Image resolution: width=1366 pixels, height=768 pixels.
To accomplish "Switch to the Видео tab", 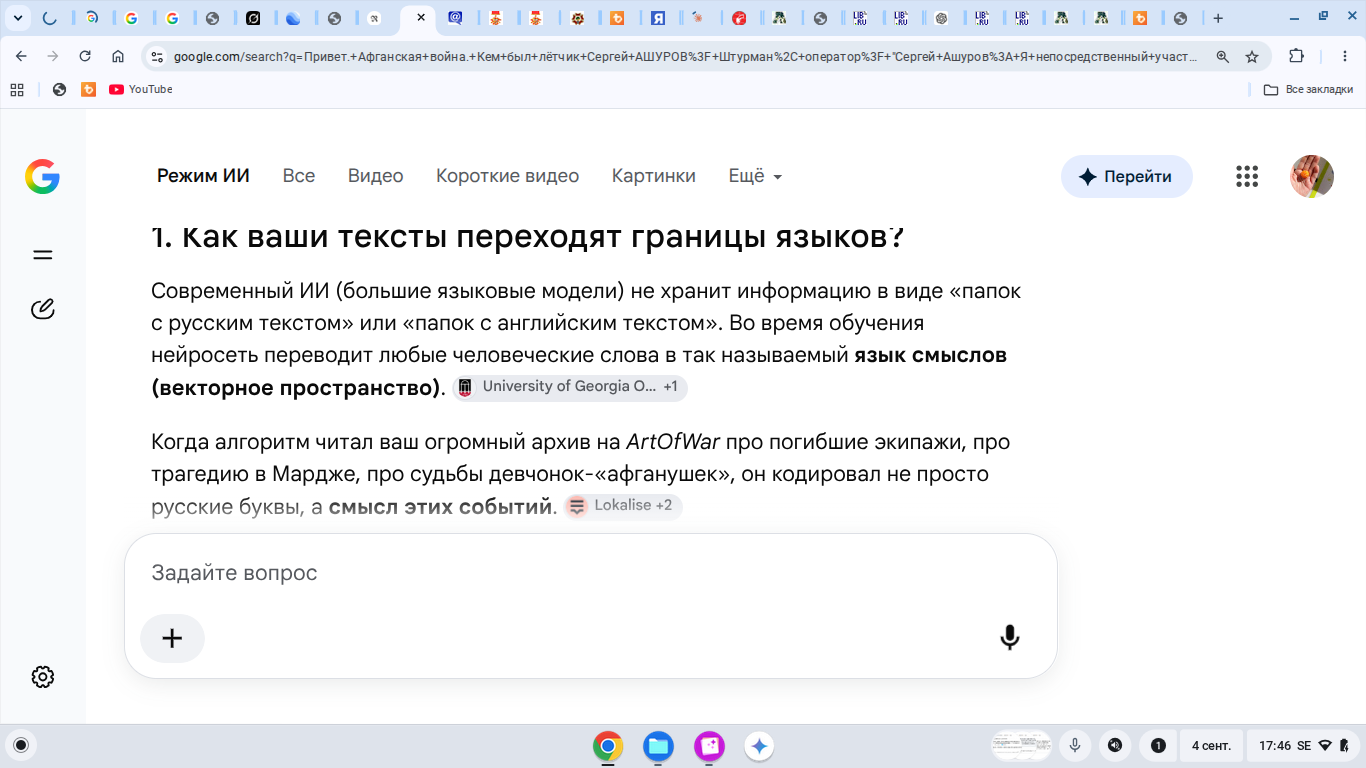I will tap(375, 176).
